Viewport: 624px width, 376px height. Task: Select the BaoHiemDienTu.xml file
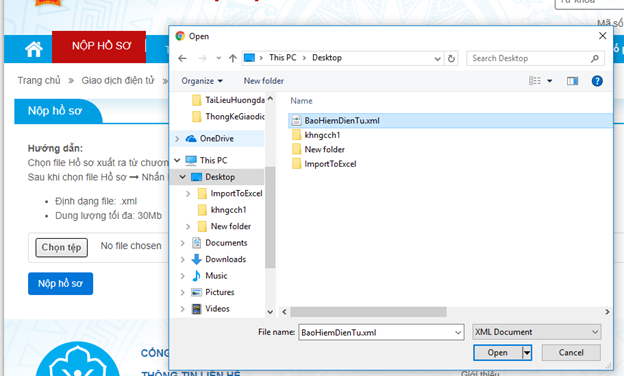click(342, 121)
